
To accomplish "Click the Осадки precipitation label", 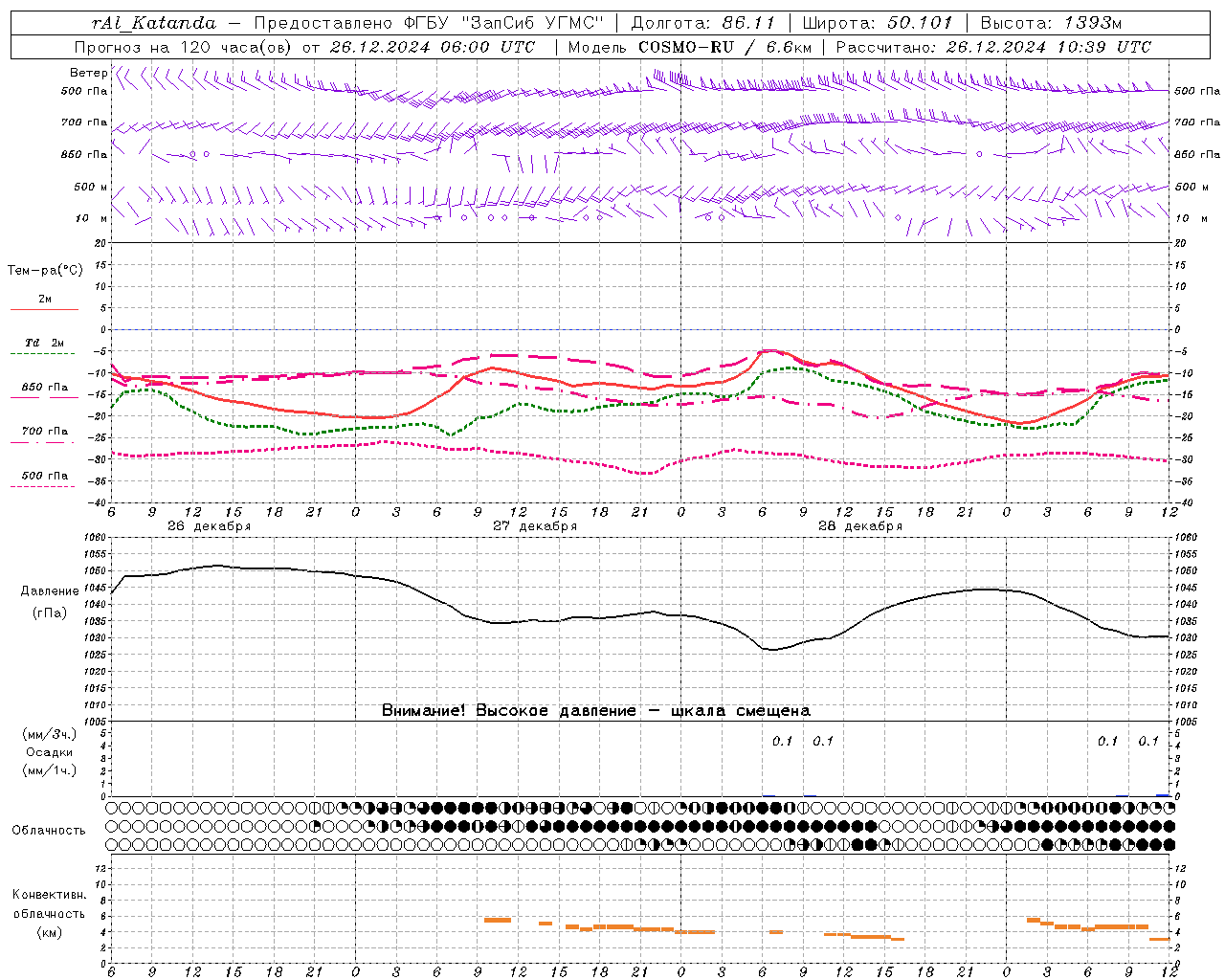I will pos(49,752).
